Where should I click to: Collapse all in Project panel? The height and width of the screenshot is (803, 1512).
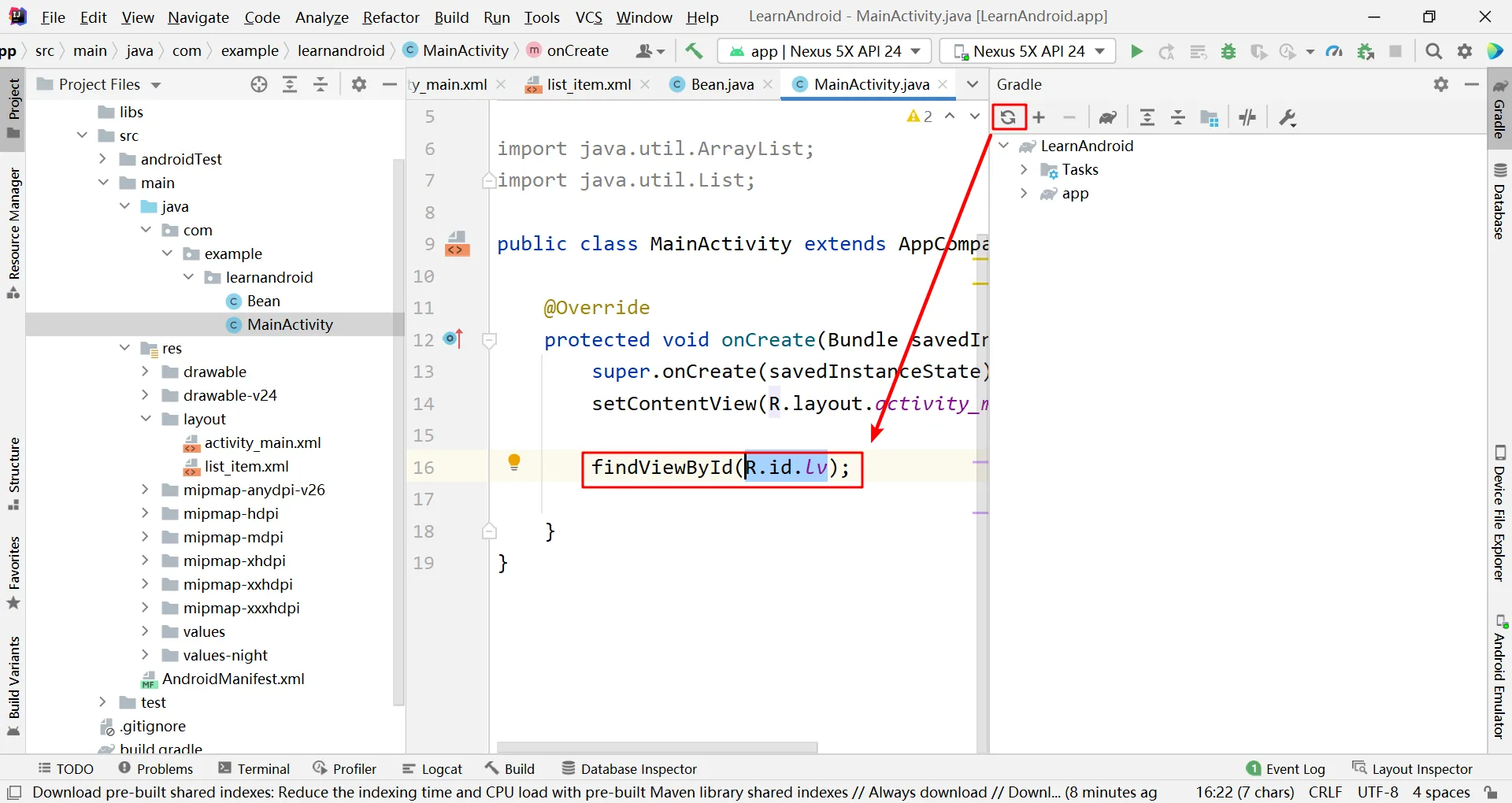[321, 84]
